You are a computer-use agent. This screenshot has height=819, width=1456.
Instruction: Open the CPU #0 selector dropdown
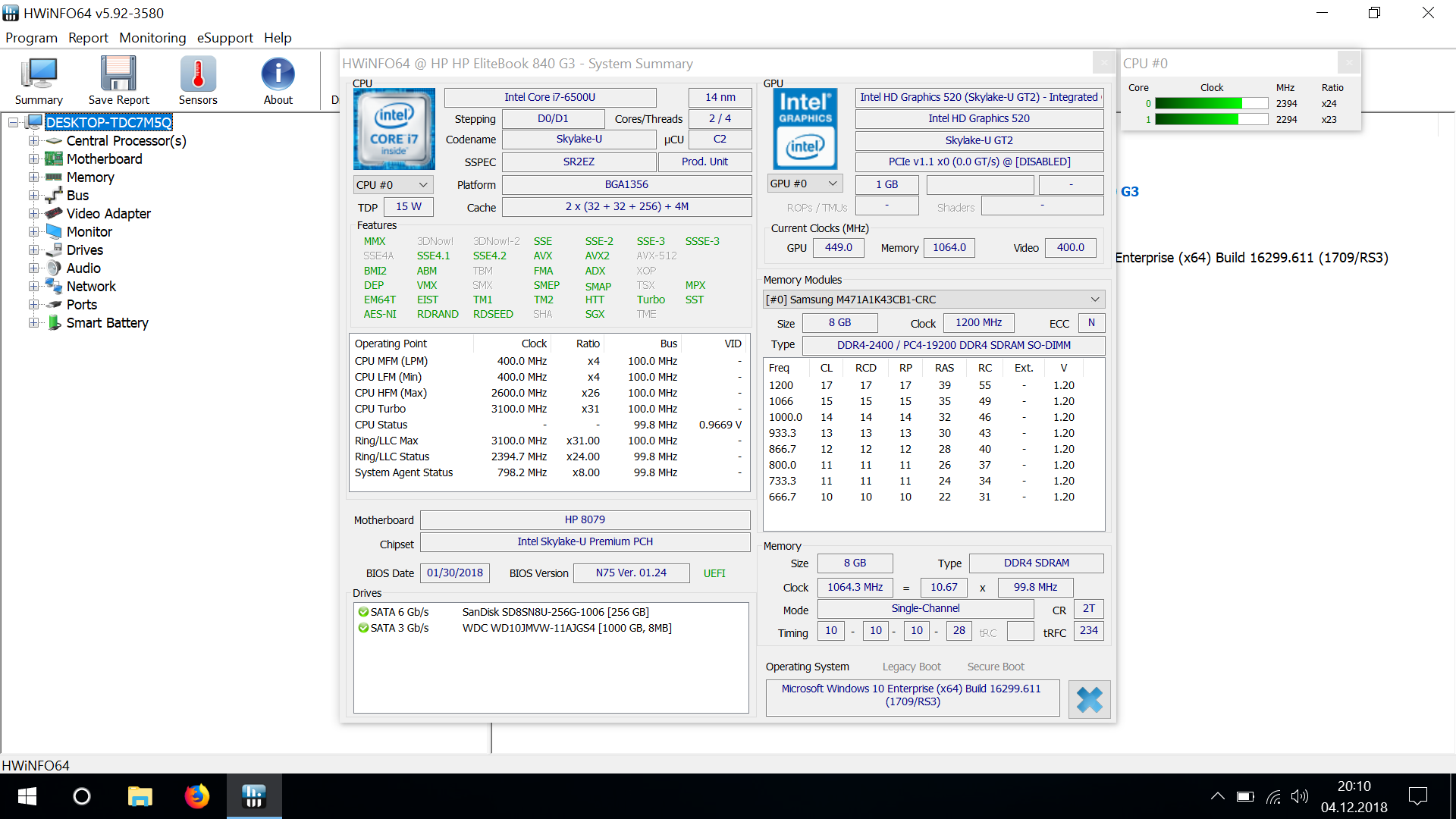click(x=393, y=185)
